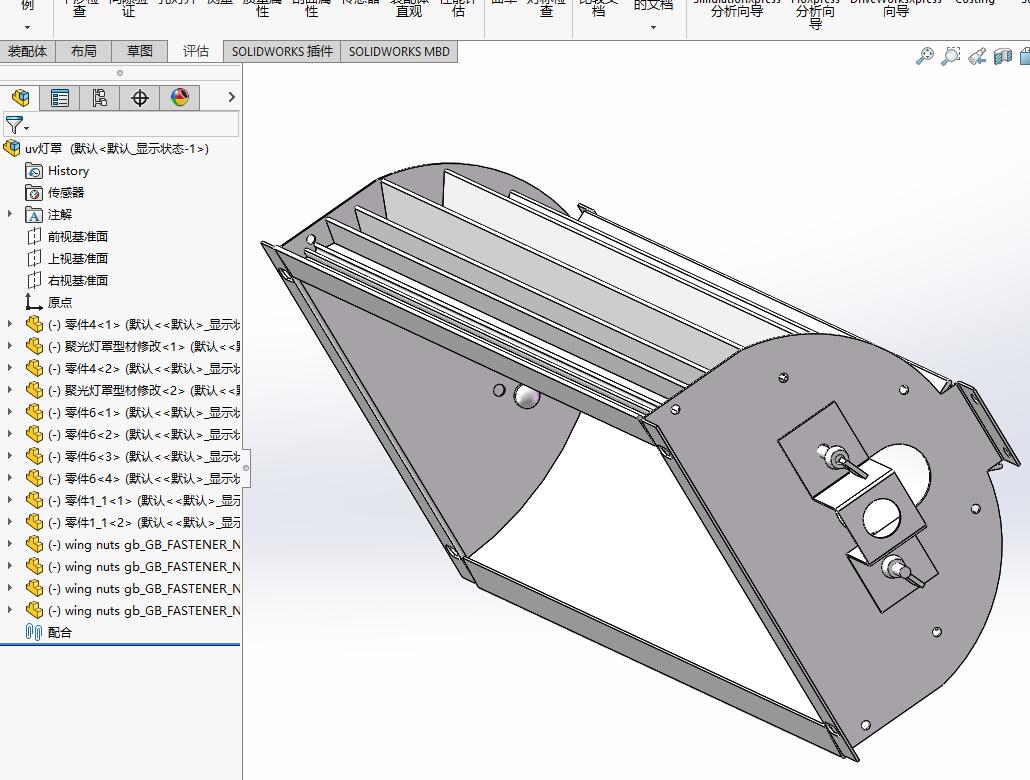The image size is (1030, 780).
Task: Expand the 零件1_1<1> component node
Action: (9, 500)
